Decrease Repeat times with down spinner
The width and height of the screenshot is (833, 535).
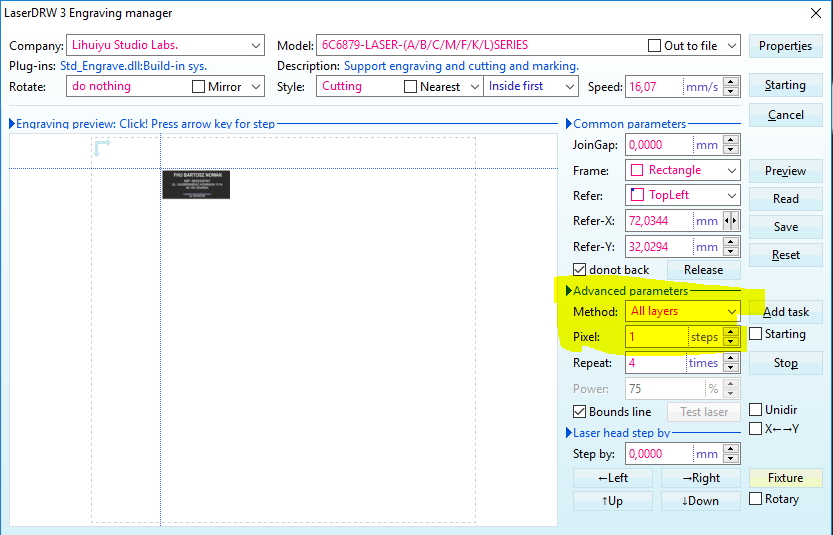pyautogui.click(x=731, y=368)
